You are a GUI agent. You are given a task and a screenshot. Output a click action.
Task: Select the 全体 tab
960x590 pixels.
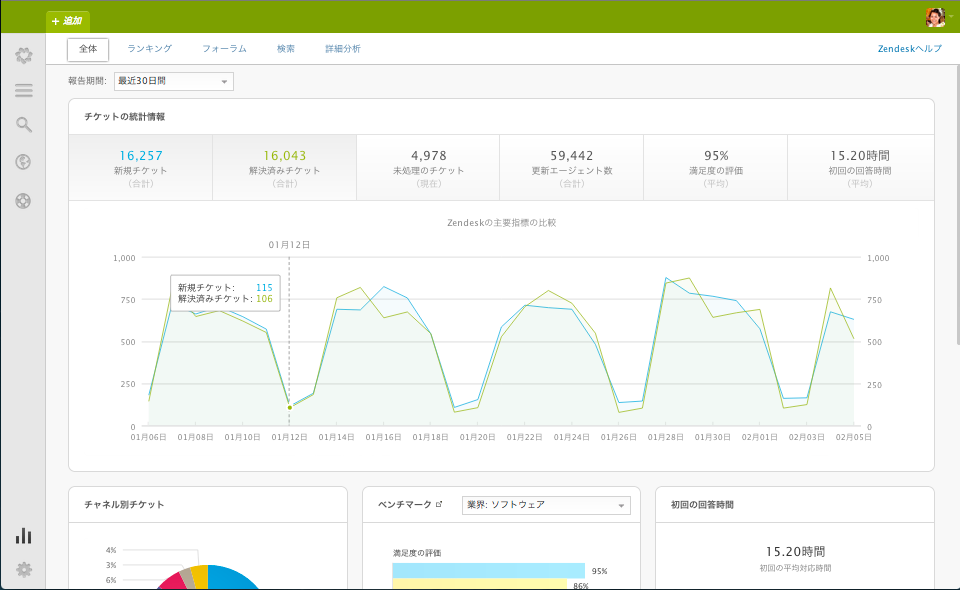tap(88, 49)
